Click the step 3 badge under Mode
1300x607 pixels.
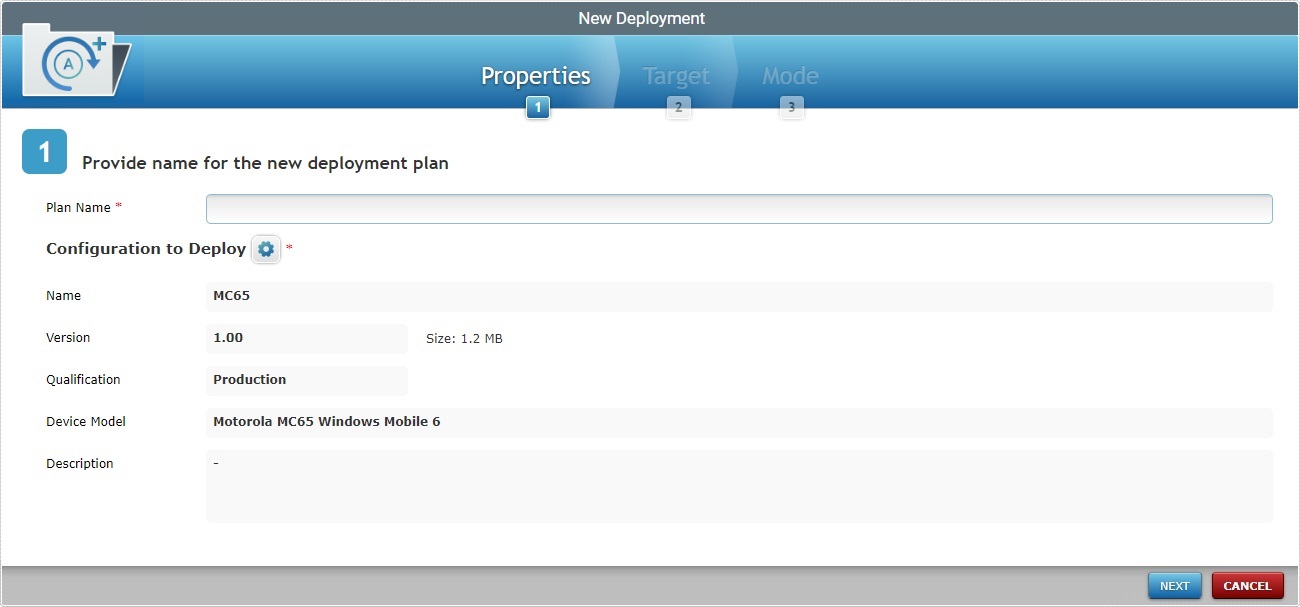(792, 107)
